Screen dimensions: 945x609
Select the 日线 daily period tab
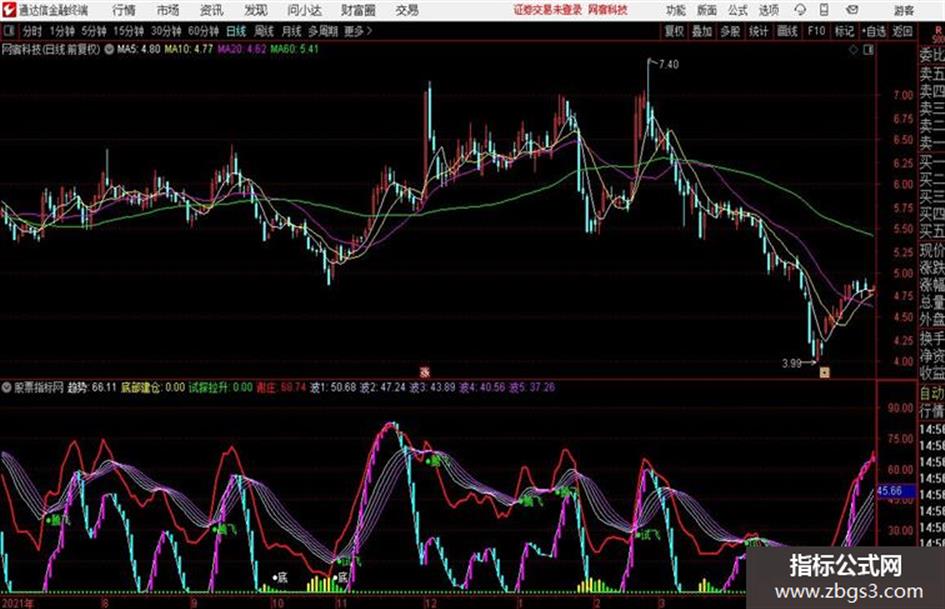pyautogui.click(x=236, y=31)
